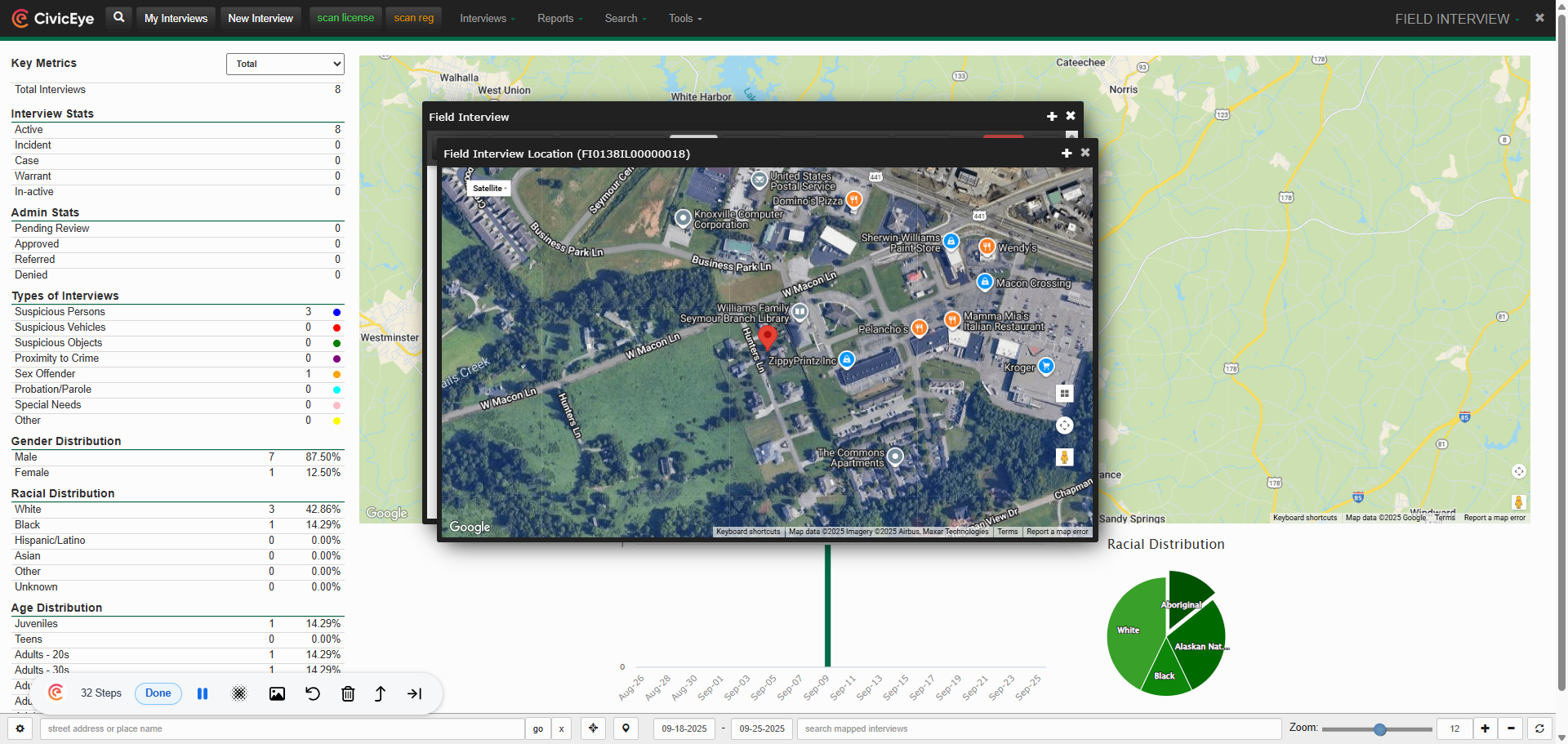Expand the Field Interview Location window plus icon

coord(1067,153)
